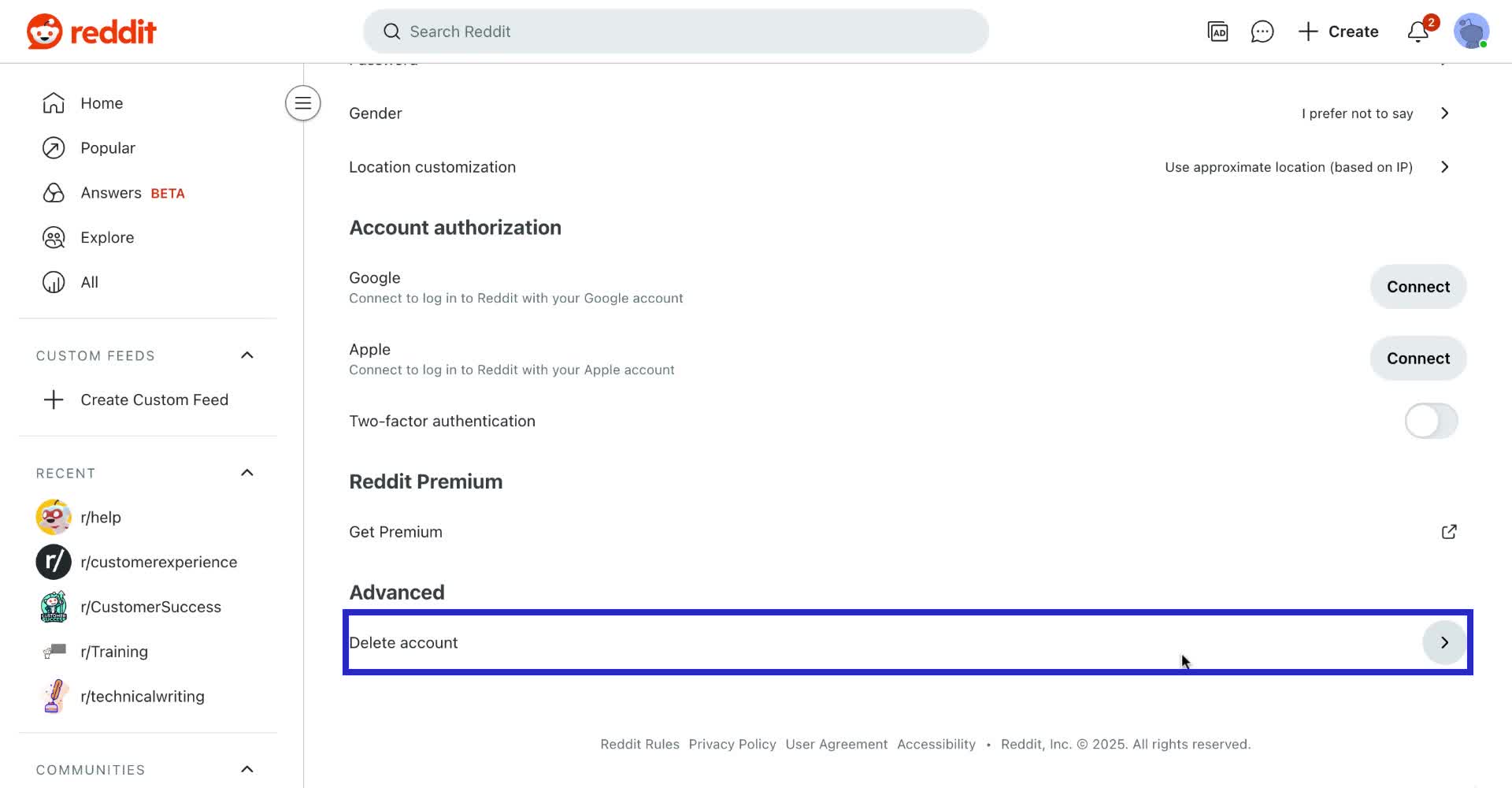This screenshot has height=788, width=1512.
Task: Open the All feed
Action: point(89,282)
